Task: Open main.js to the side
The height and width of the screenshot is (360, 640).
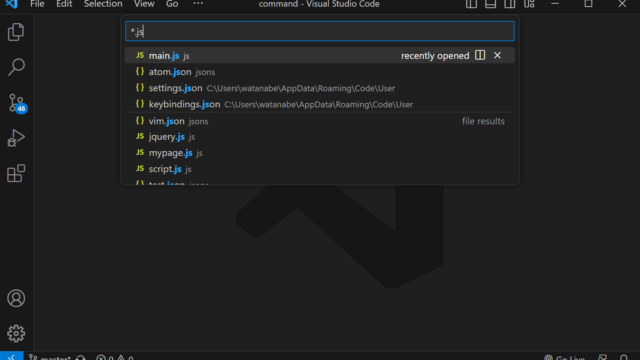Action: pyautogui.click(x=480, y=55)
